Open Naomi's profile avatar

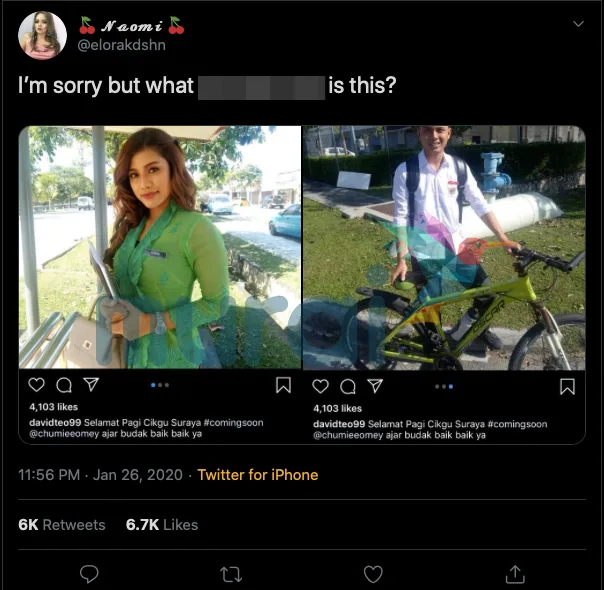42,36
